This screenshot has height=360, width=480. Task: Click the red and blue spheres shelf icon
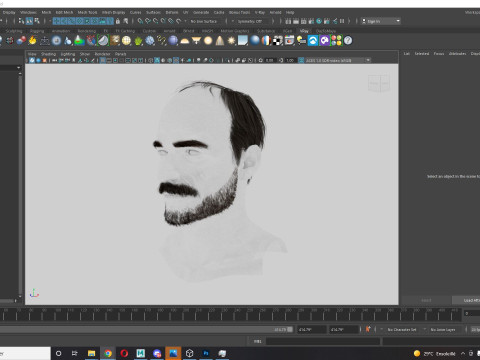(21, 41)
